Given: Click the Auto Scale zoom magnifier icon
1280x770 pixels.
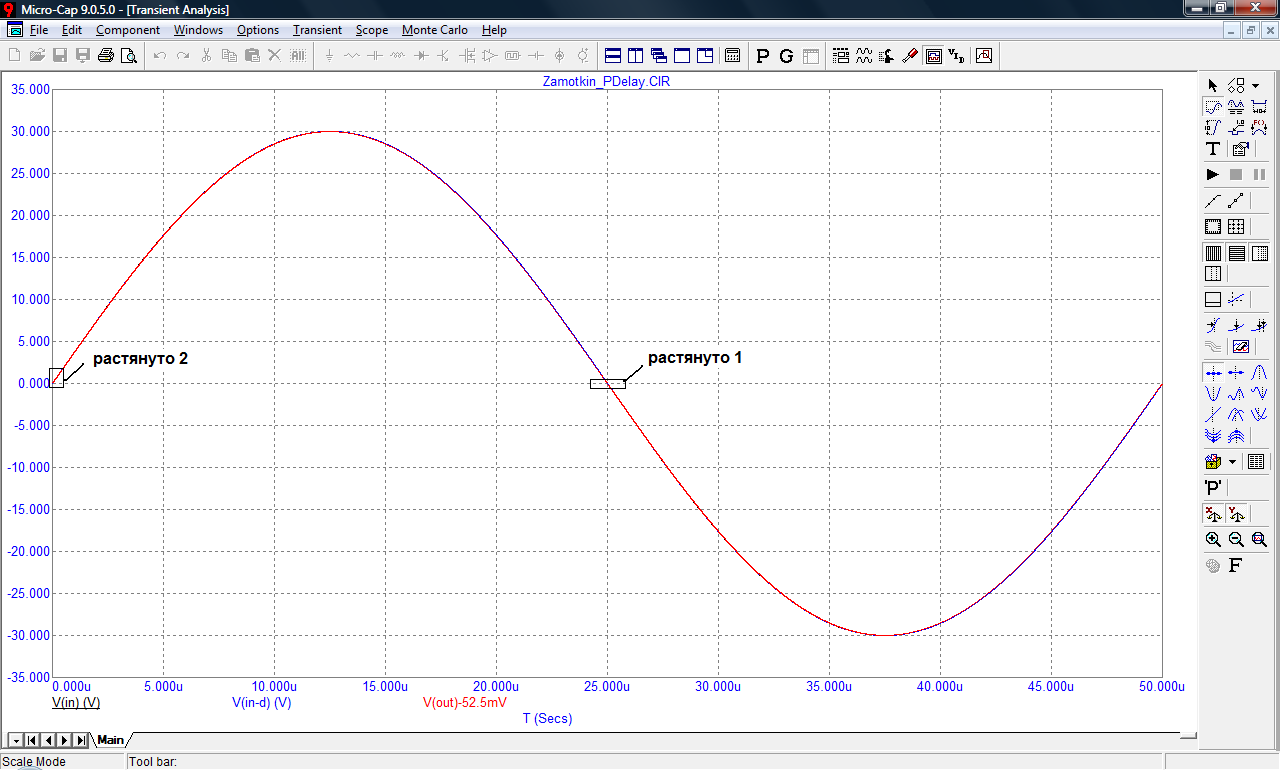Looking at the screenshot, I should [x=1259, y=539].
